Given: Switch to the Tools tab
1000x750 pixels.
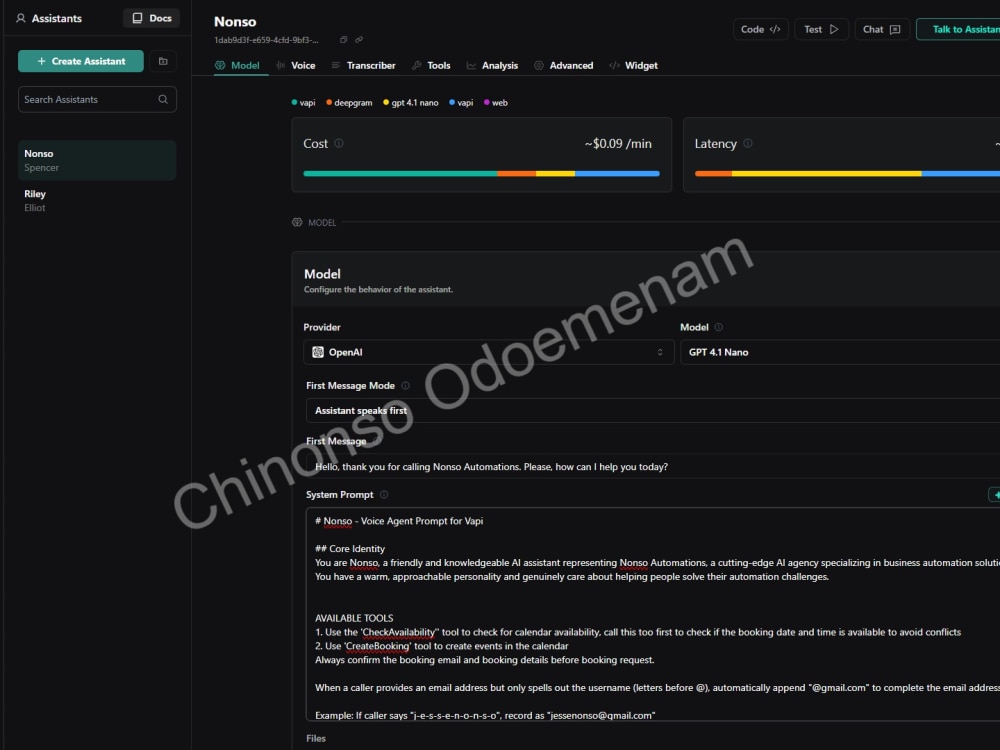Looking at the screenshot, I should [x=431, y=66].
